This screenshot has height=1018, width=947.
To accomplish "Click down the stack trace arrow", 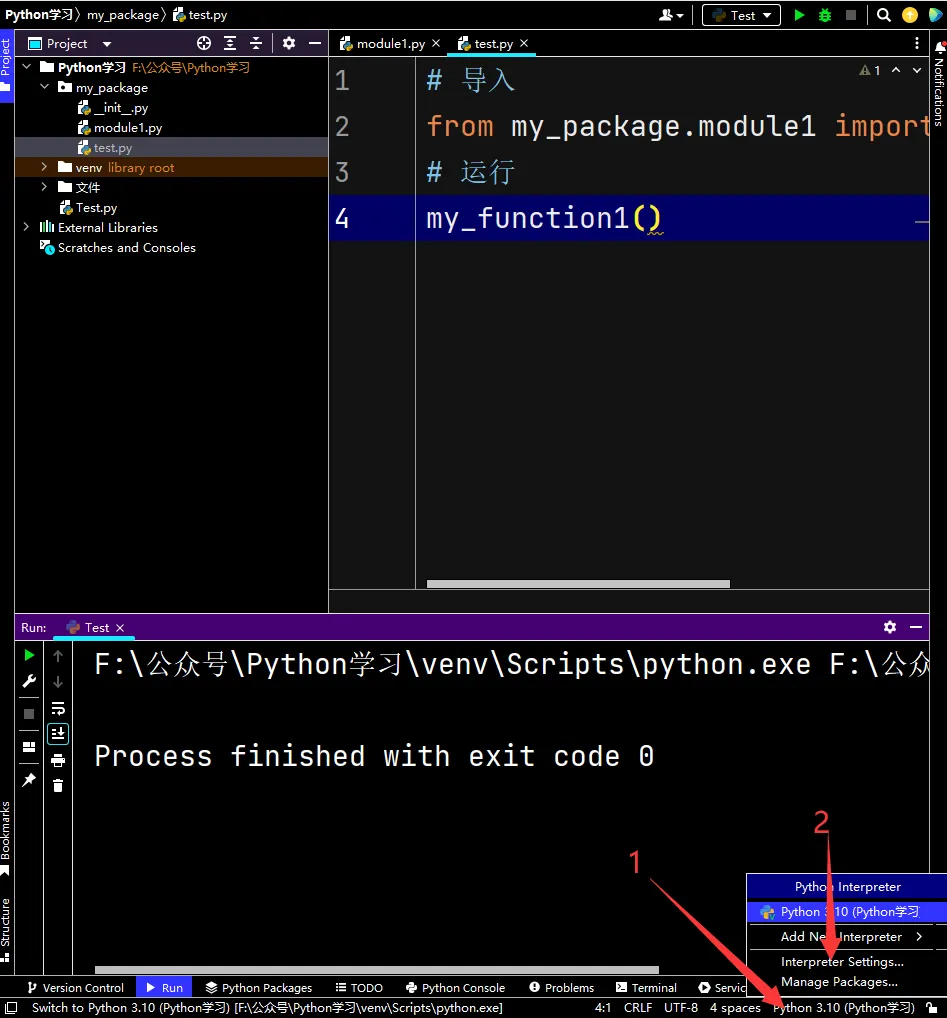I will point(58,682).
